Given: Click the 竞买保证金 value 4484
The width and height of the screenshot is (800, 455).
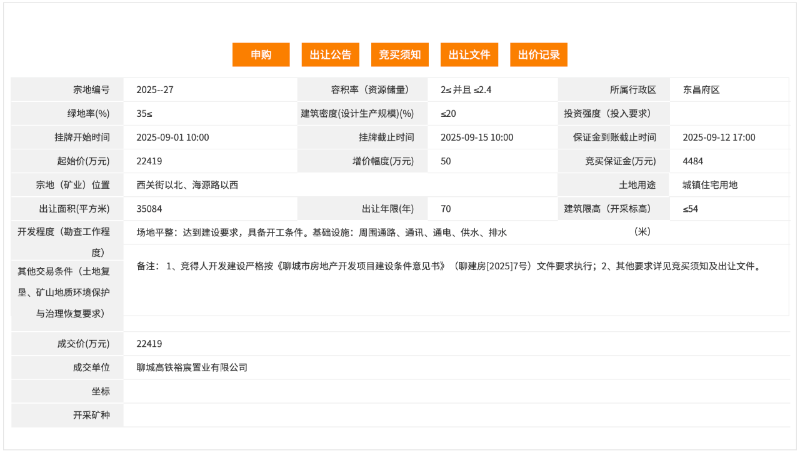Looking at the screenshot, I should [x=693, y=161].
